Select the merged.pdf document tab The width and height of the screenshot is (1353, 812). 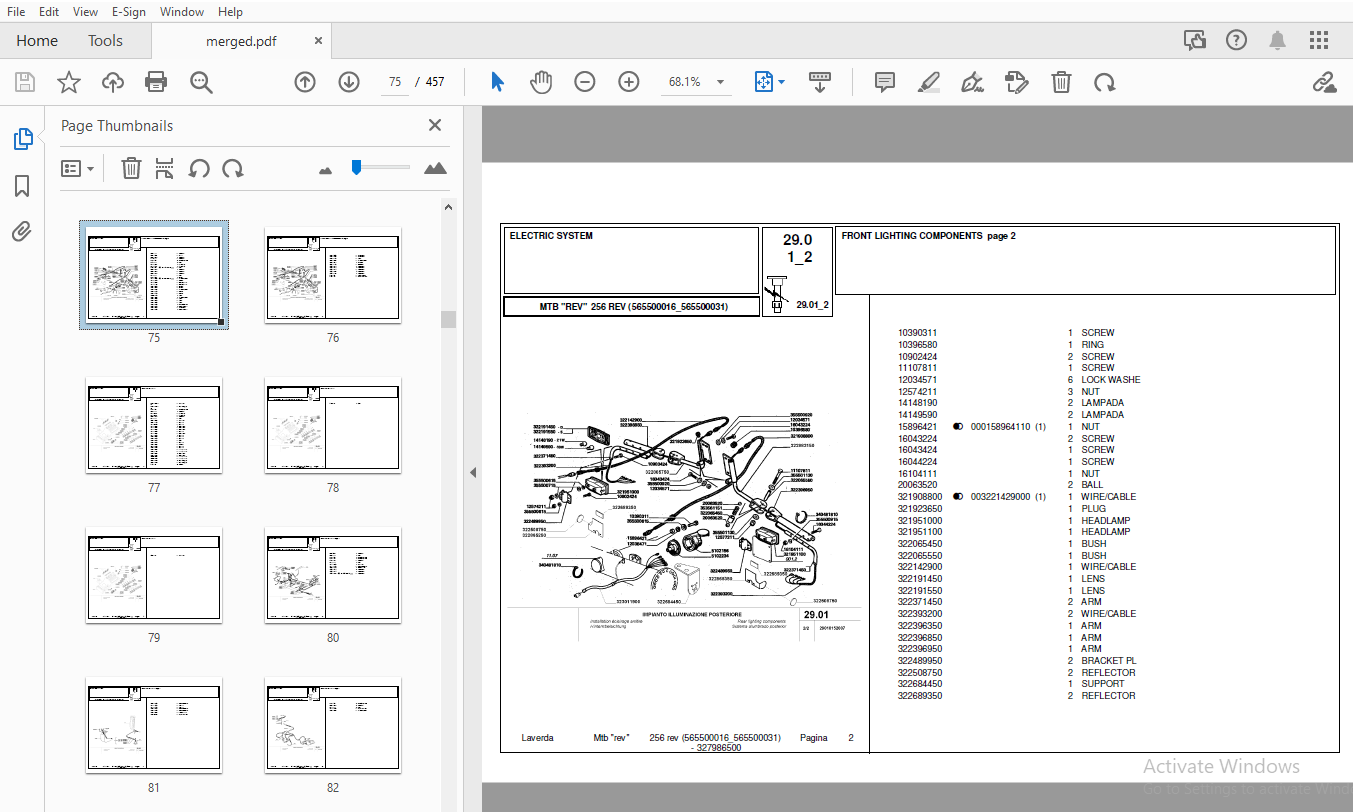pos(241,41)
